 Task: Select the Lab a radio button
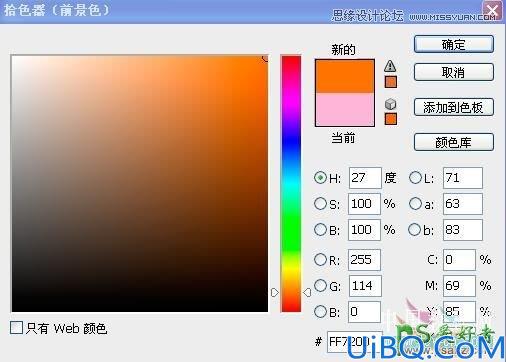pos(415,203)
